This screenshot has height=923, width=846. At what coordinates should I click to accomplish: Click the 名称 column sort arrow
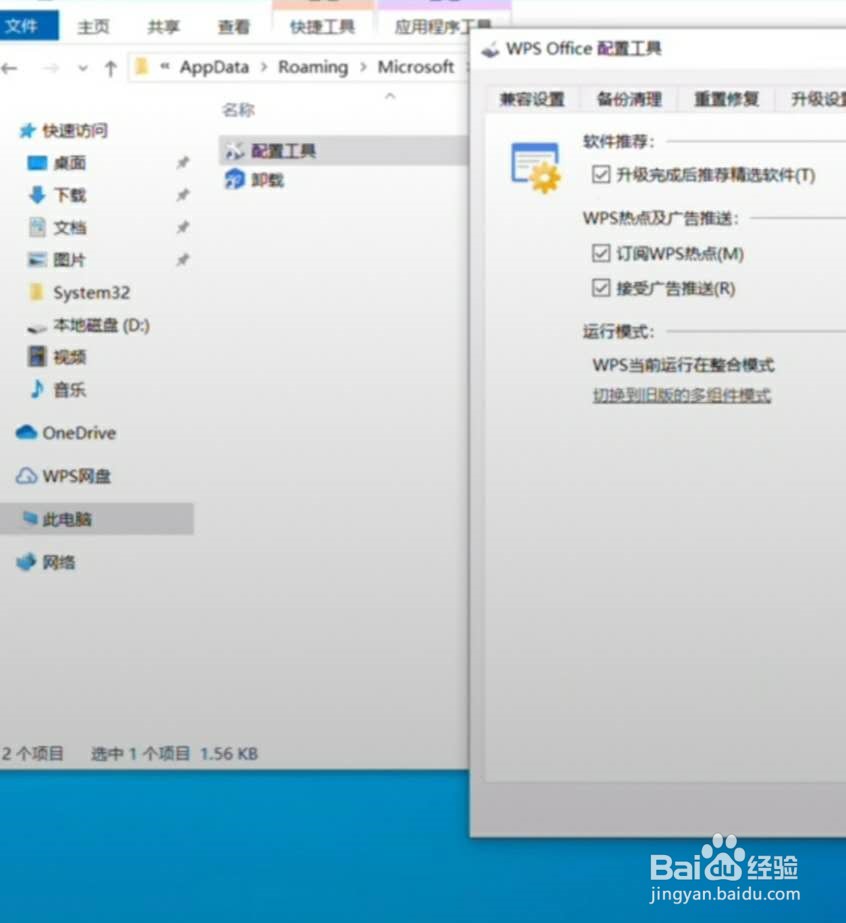[390, 98]
